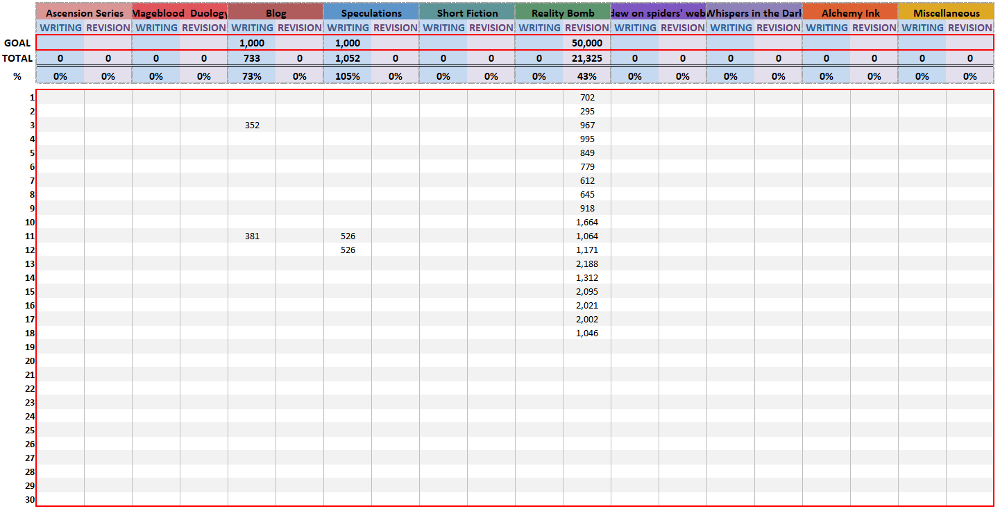Select the Reality Bomb total 21,325
This screenshot has width=1000, height=511.
click(x=587, y=59)
